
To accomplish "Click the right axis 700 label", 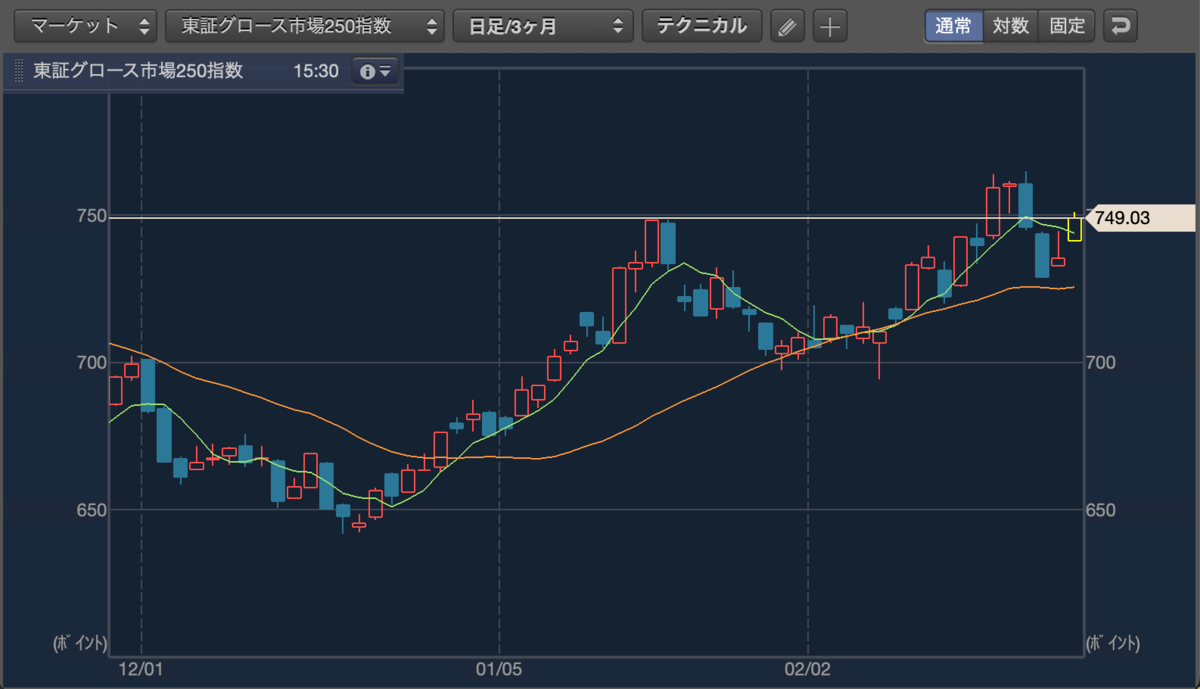I will point(1100,363).
